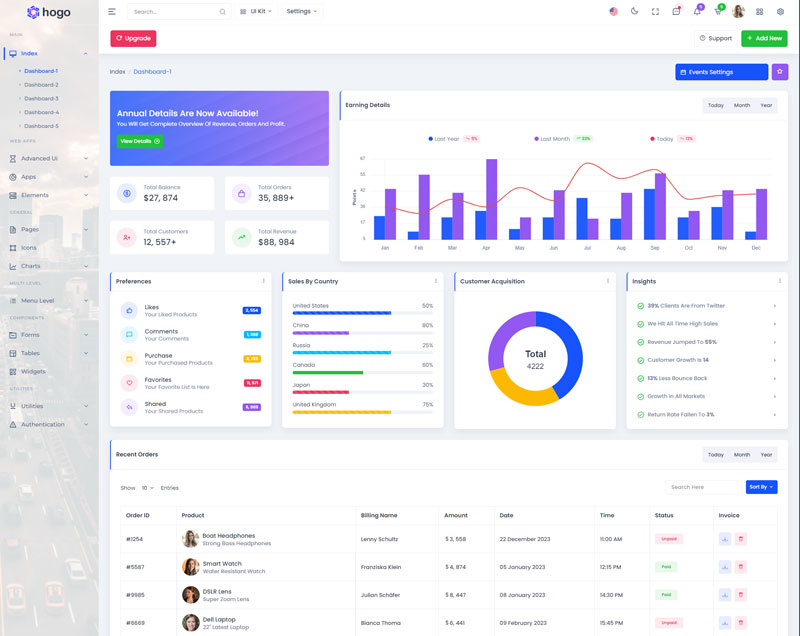Toggle the sidebar hamburger menu

[112, 12]
